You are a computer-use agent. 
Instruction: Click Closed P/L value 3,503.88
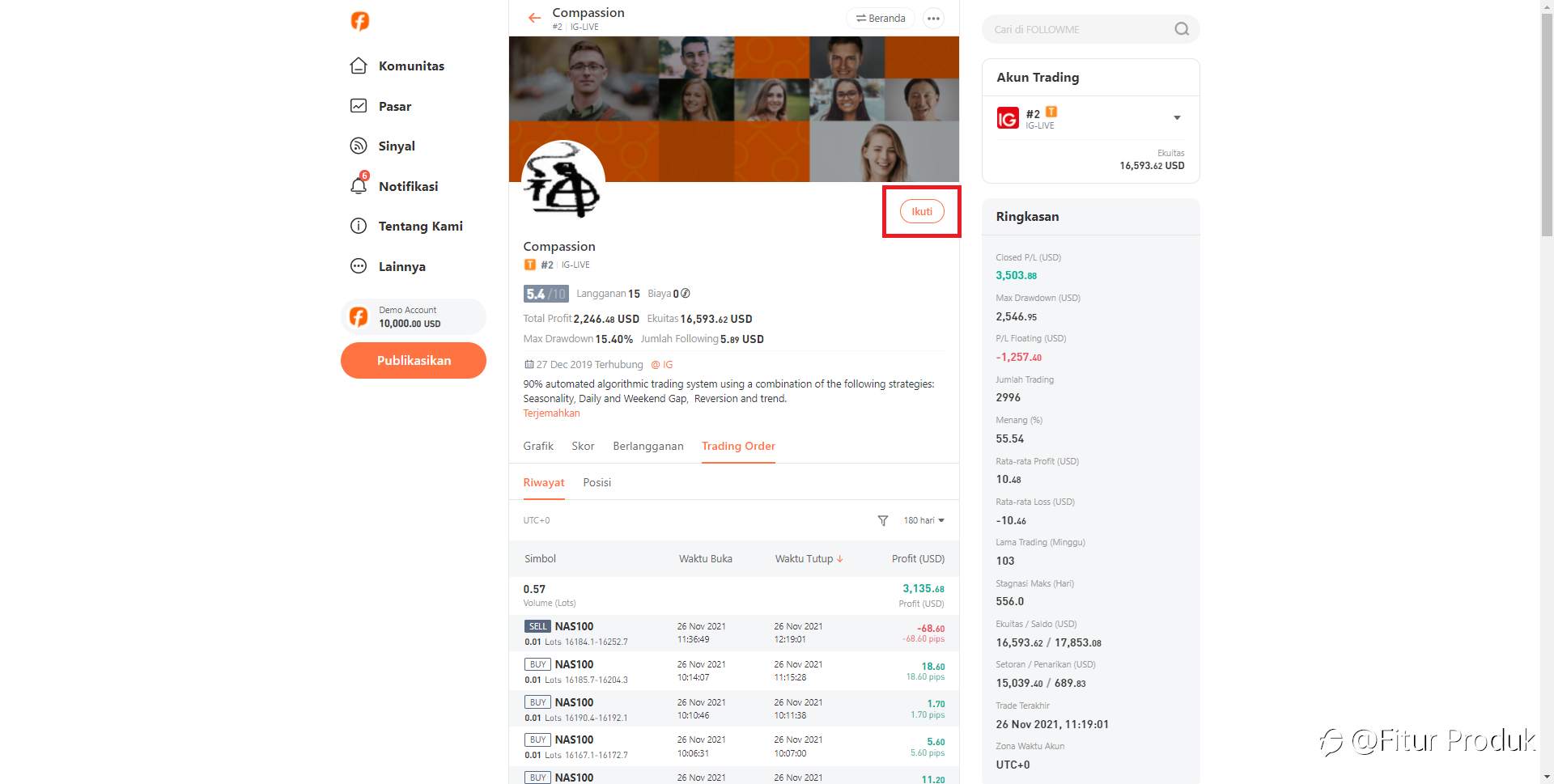coord(1016,275)
